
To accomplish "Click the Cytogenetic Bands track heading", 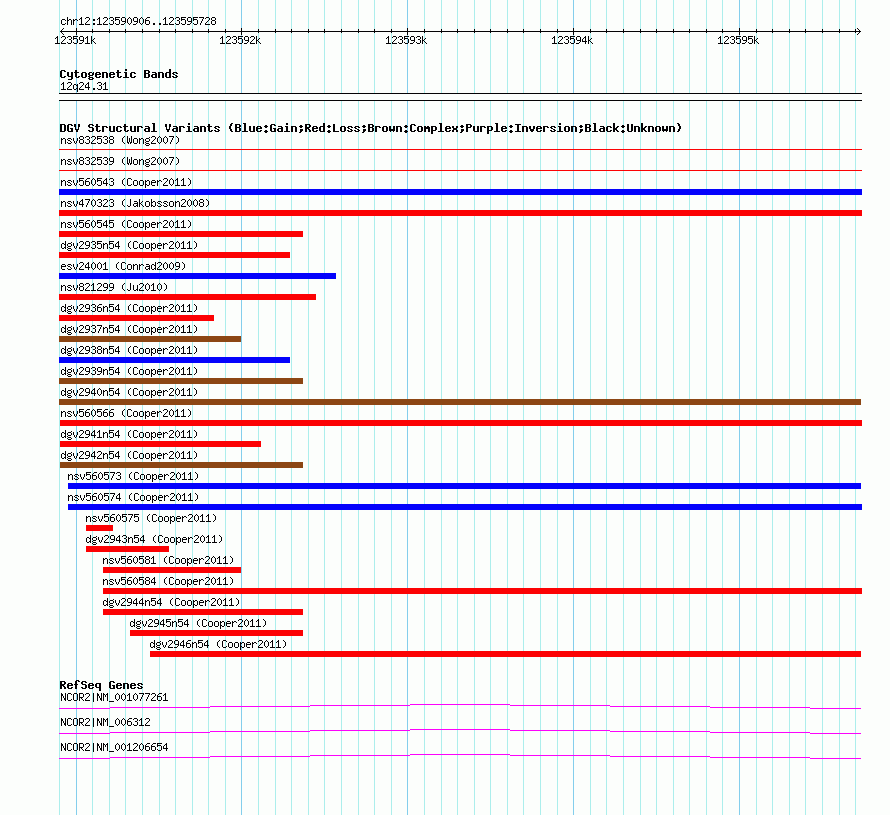I will coord(119,74).
